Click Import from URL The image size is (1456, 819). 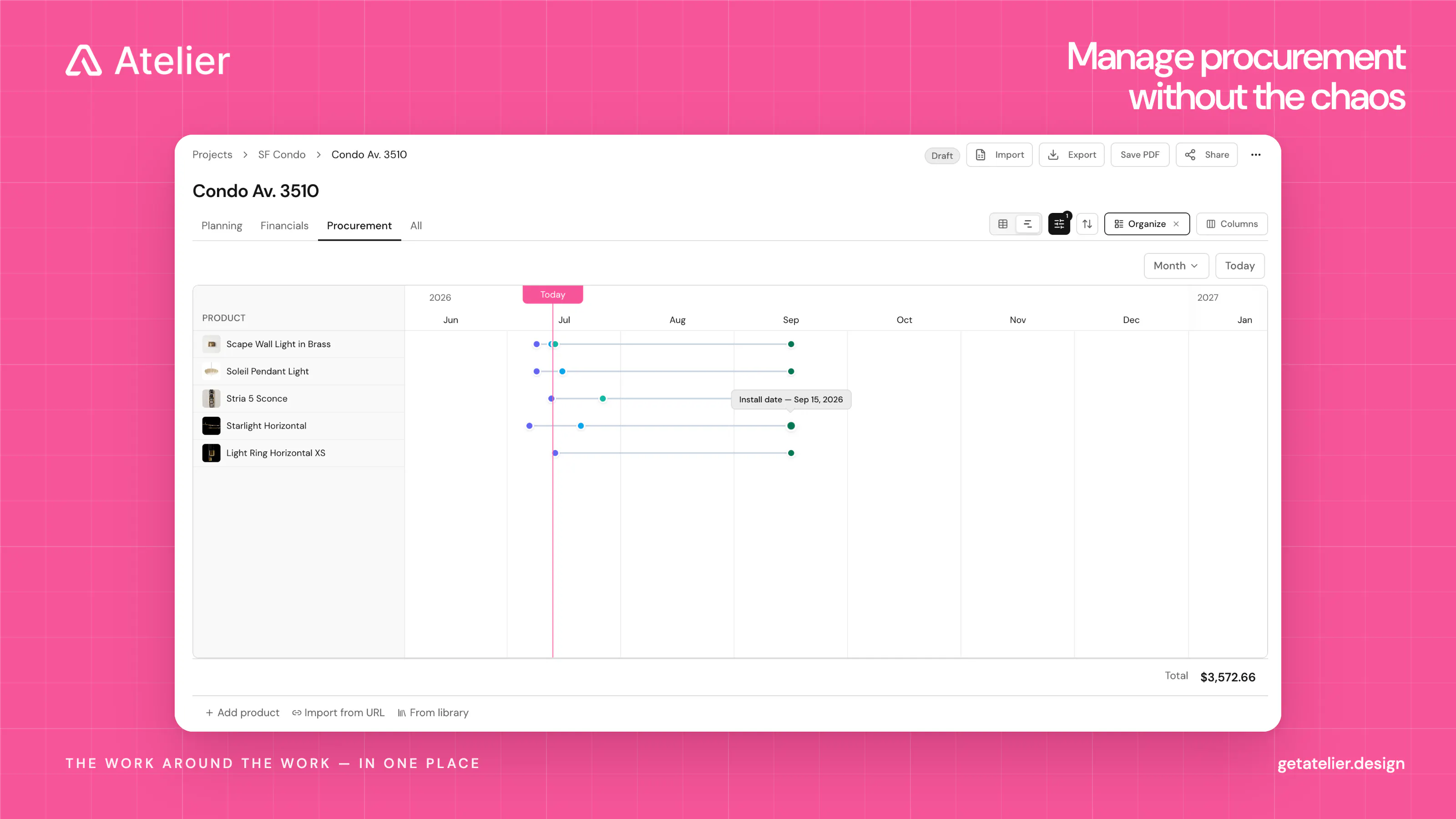(x=338, y=713)
